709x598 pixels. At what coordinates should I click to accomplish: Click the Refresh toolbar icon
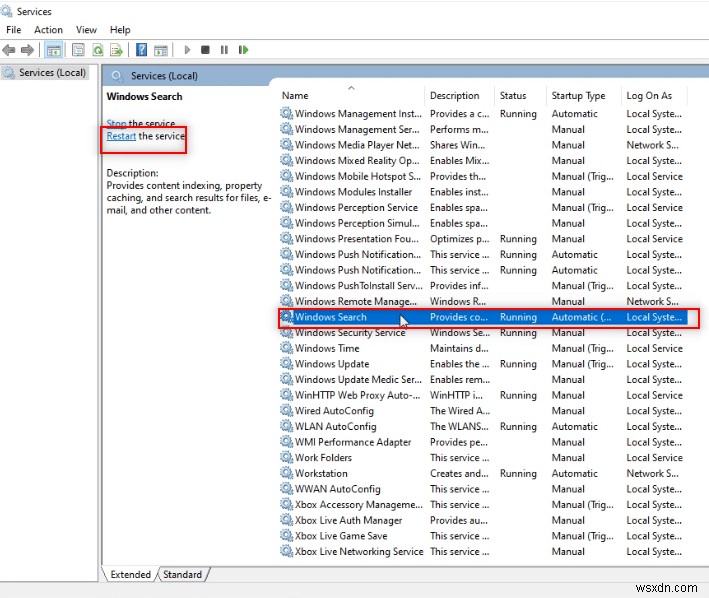click(98, 50)
